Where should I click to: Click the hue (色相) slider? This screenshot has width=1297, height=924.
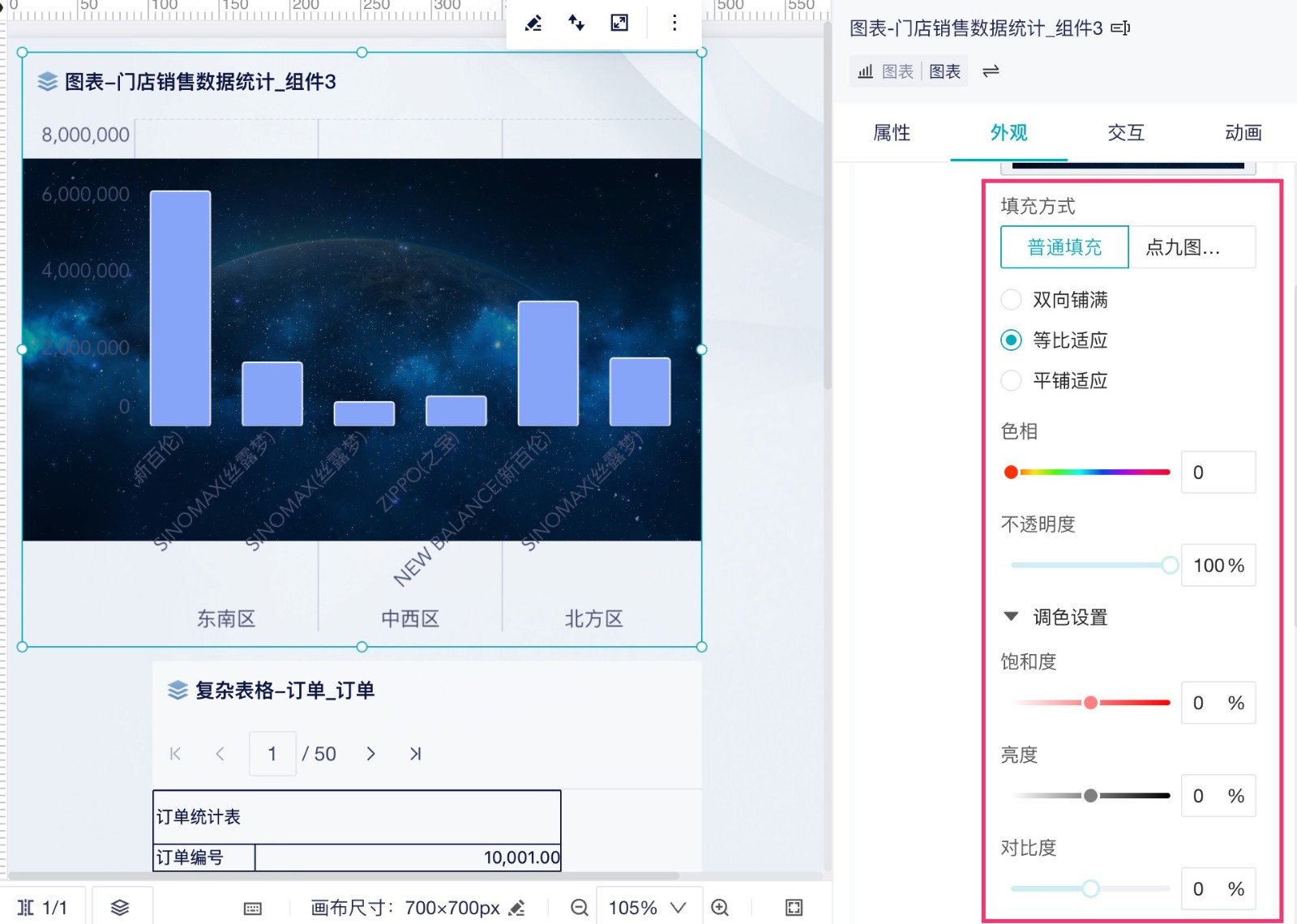1089,472
